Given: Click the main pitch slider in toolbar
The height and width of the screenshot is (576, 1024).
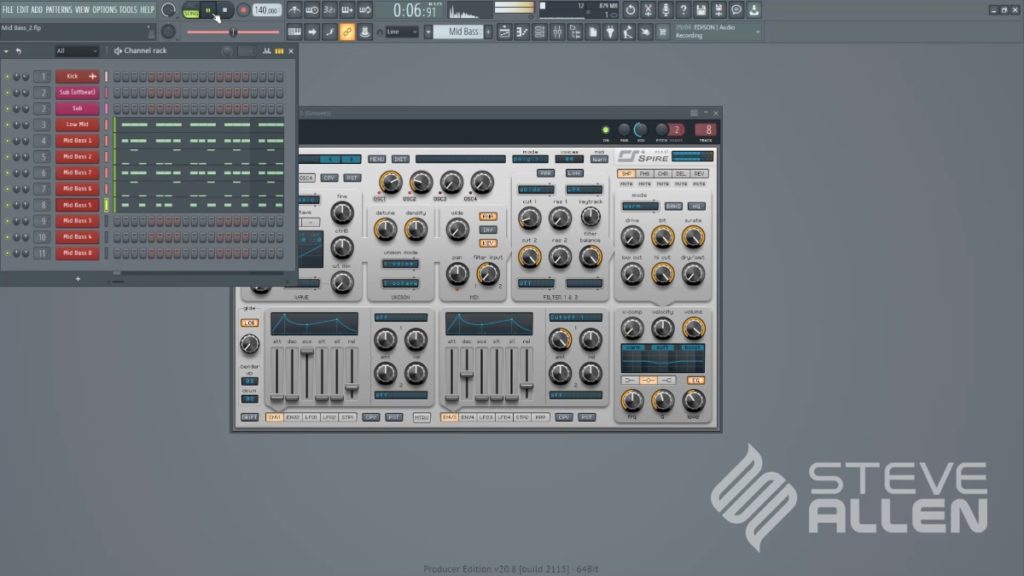Looking at the screenshot, I should [233, 32].
